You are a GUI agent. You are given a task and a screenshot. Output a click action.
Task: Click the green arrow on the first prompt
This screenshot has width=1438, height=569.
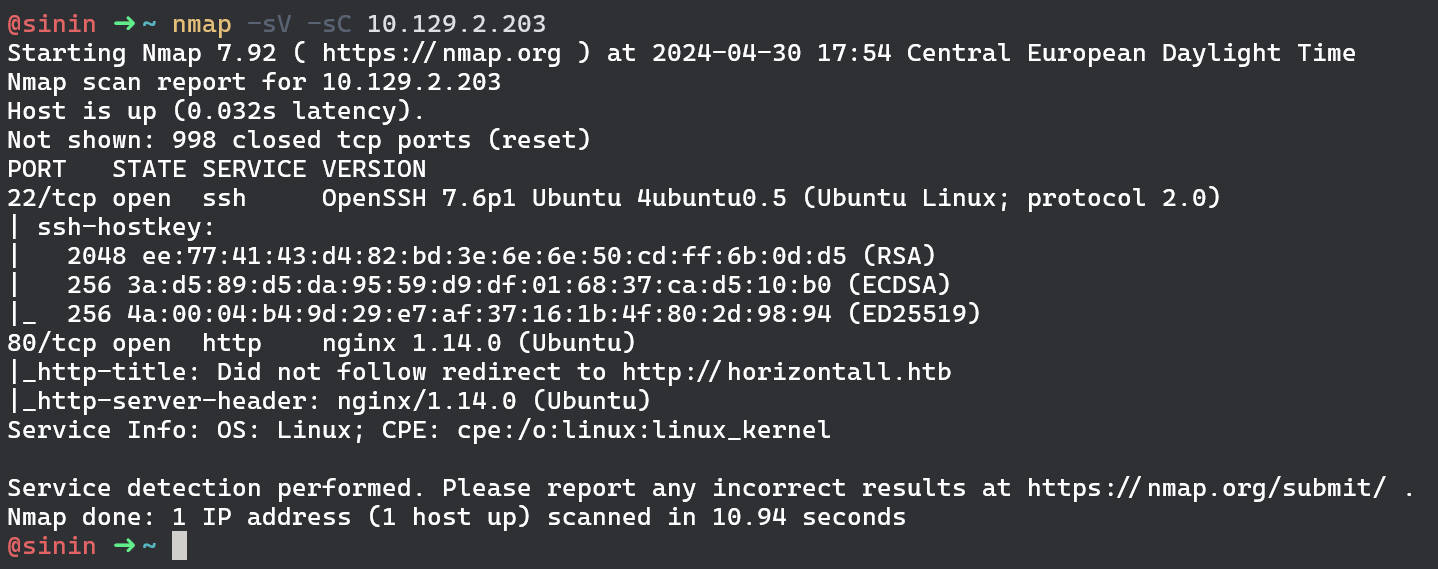pos(124,23)
